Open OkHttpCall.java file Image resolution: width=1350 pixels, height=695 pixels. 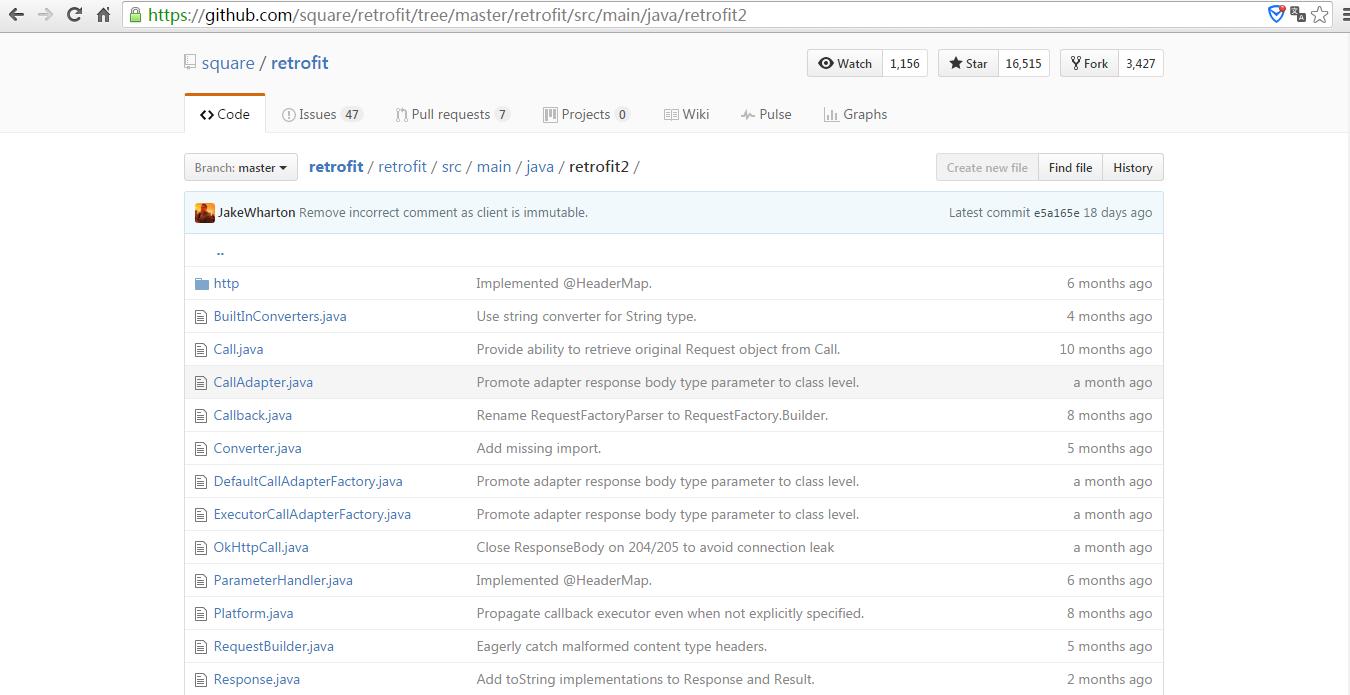pos(261,548)
